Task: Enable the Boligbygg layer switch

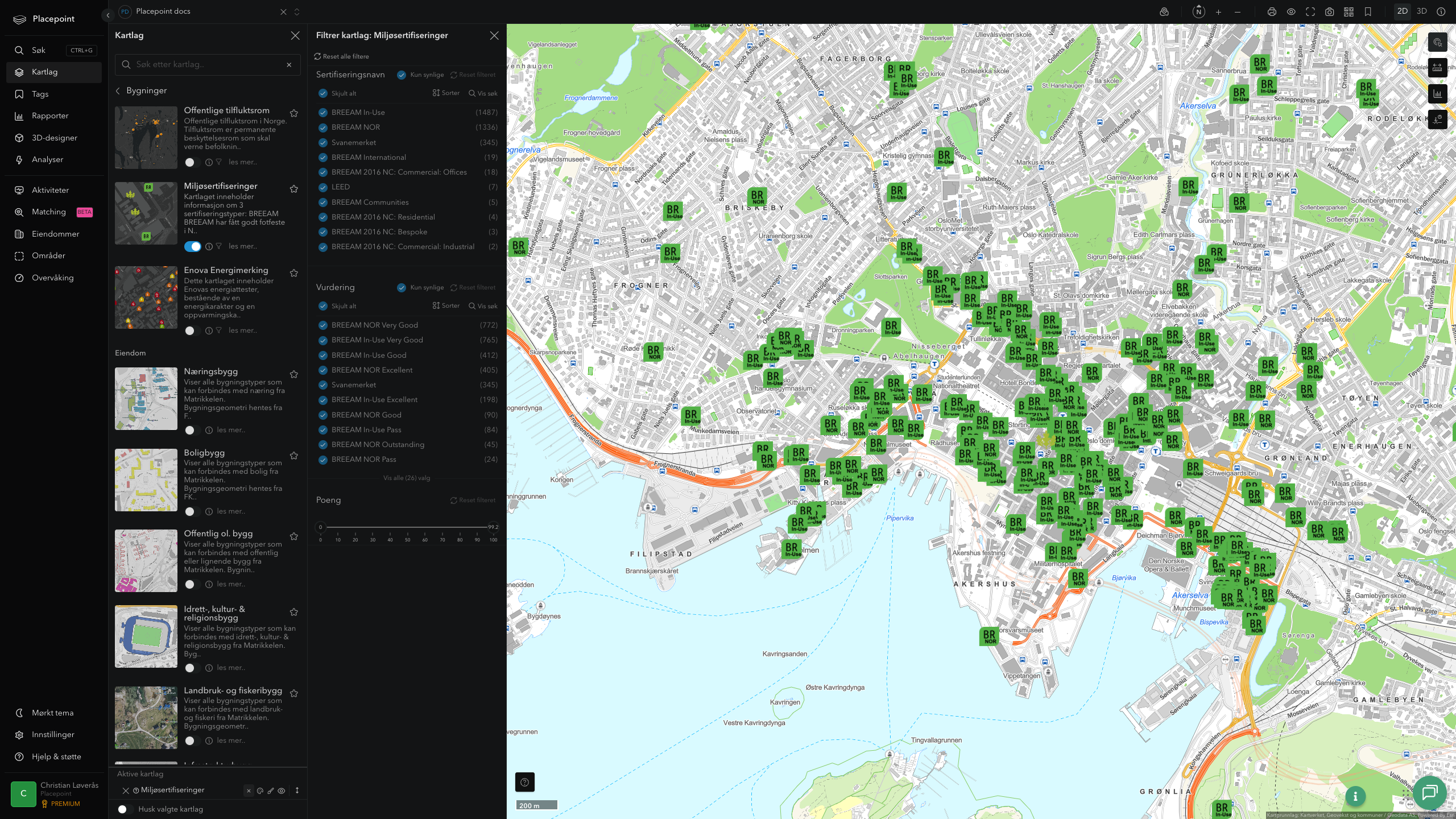Action: [x=193, y=511]
